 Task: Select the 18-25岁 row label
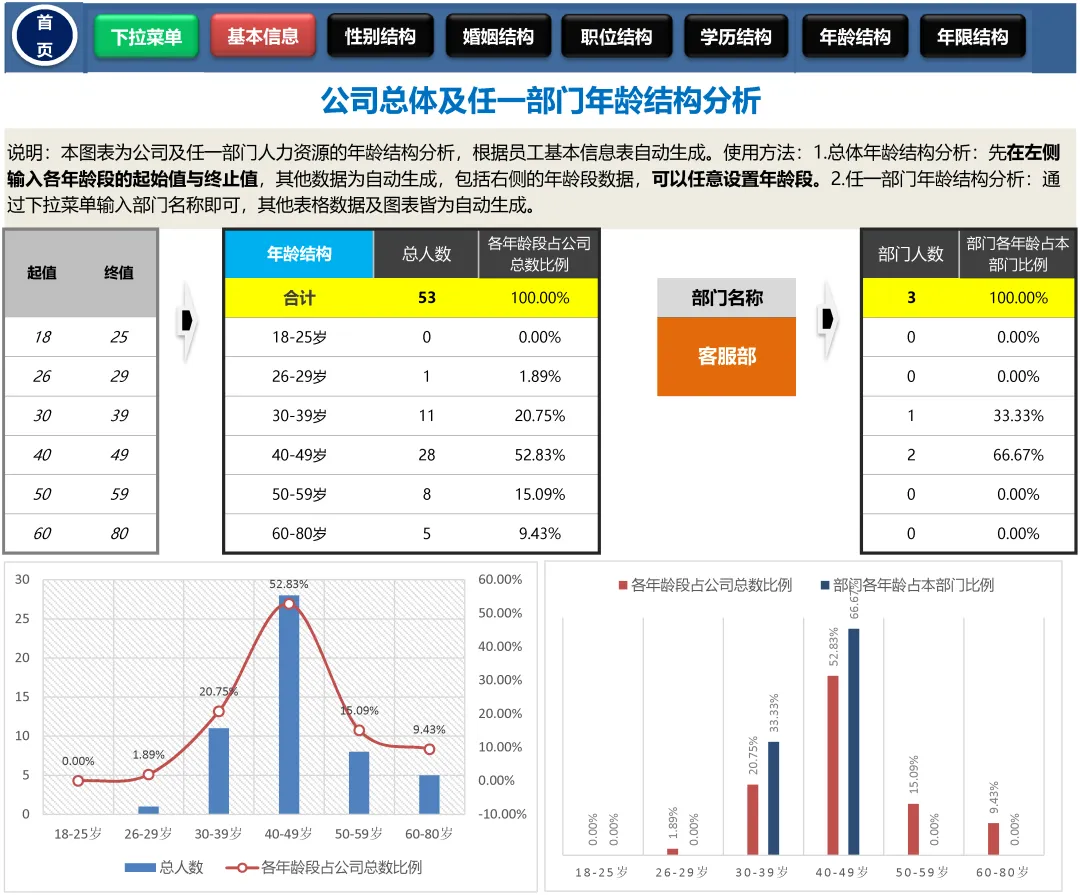pos(299,337)
